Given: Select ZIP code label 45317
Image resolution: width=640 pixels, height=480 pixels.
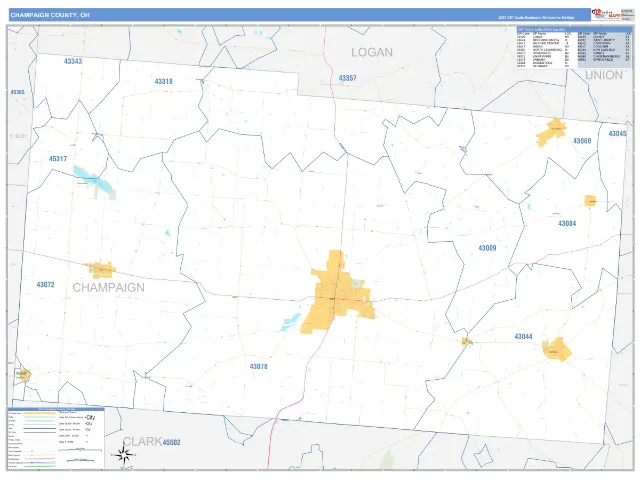Looking at the screenshot, I should tap(58, 159).
